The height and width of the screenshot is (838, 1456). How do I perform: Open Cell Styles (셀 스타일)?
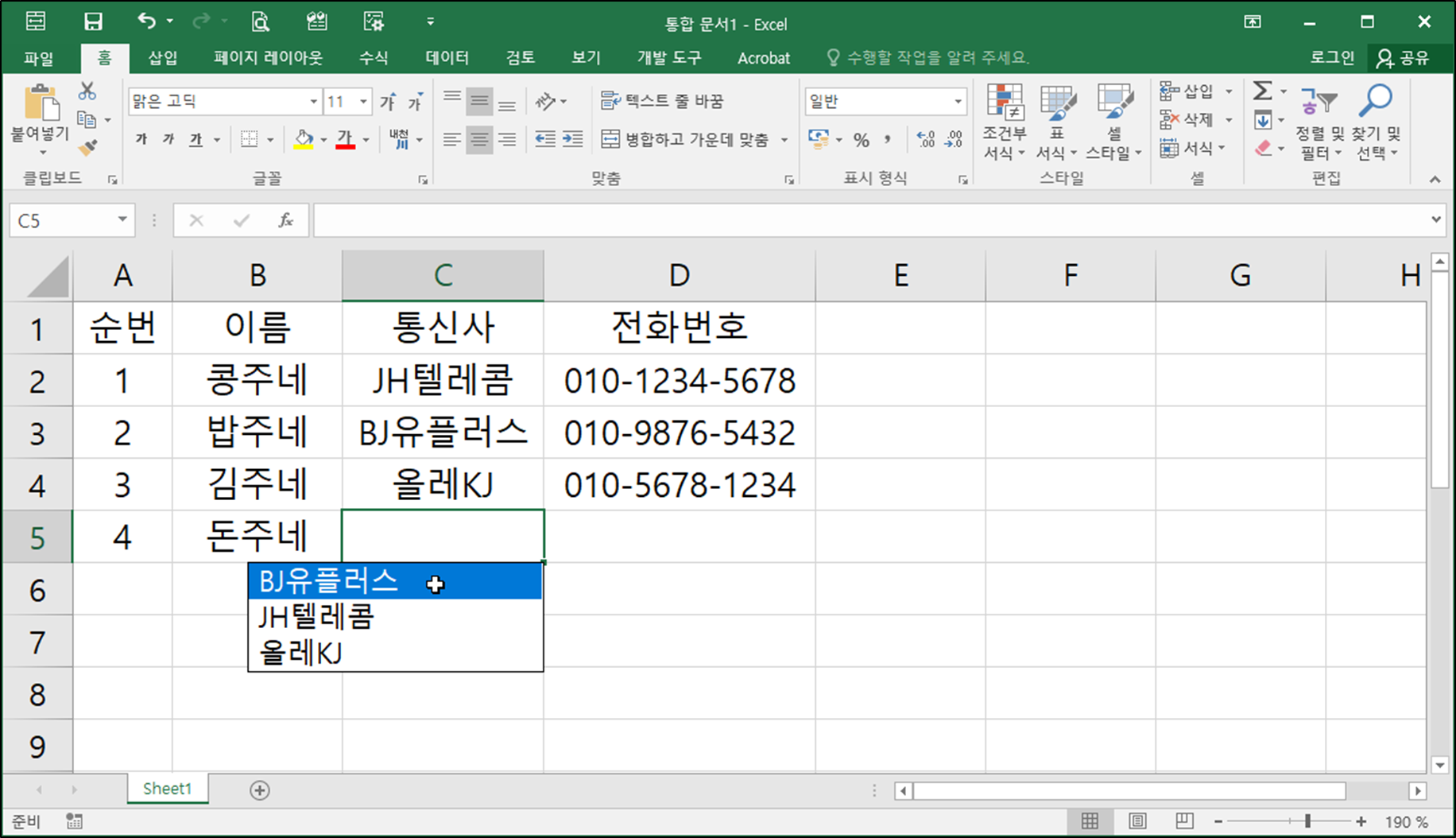coord(1113,122)
